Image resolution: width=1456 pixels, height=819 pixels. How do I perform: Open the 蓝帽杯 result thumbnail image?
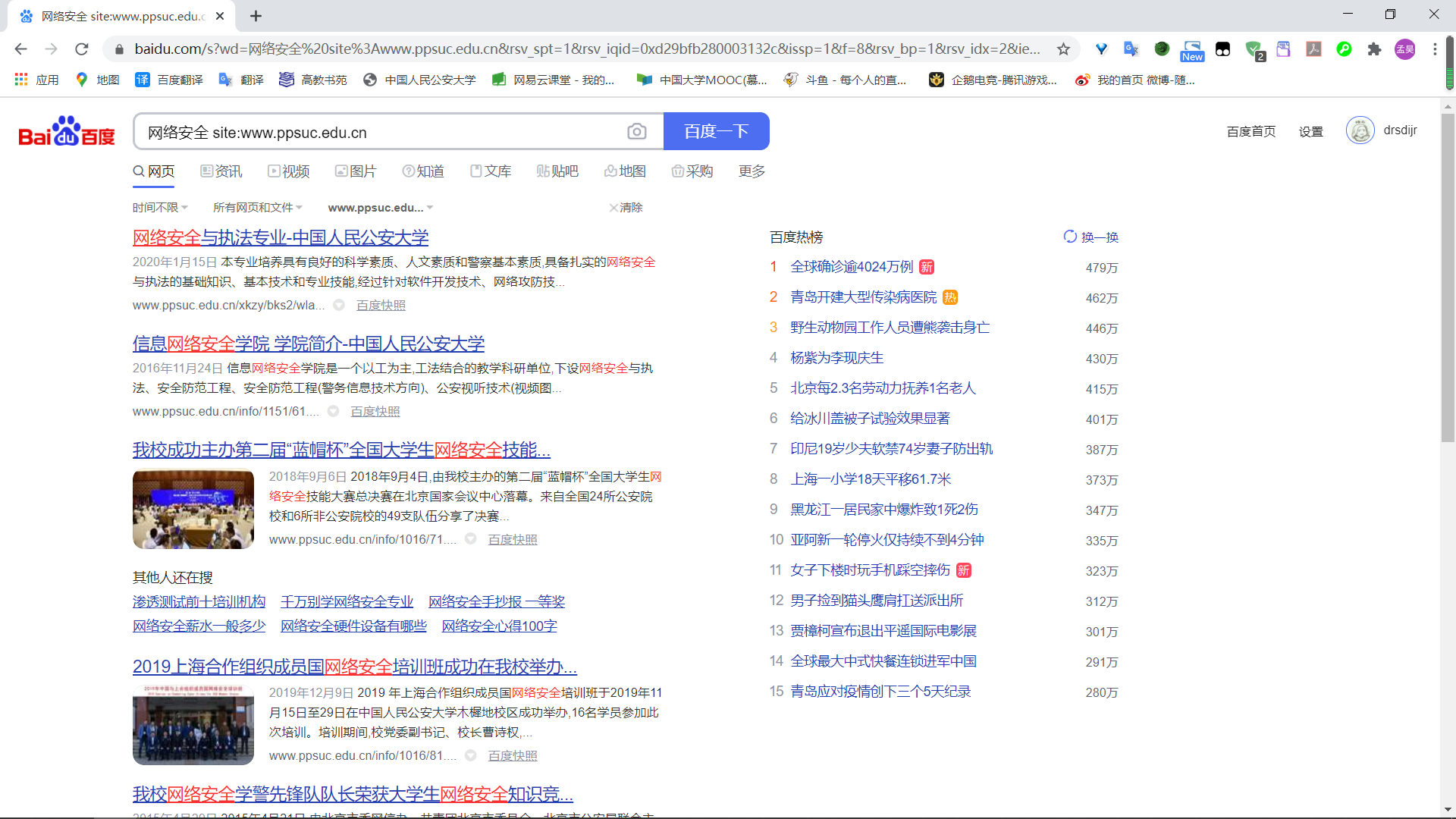pyautogui.click(x=193, y=510)
